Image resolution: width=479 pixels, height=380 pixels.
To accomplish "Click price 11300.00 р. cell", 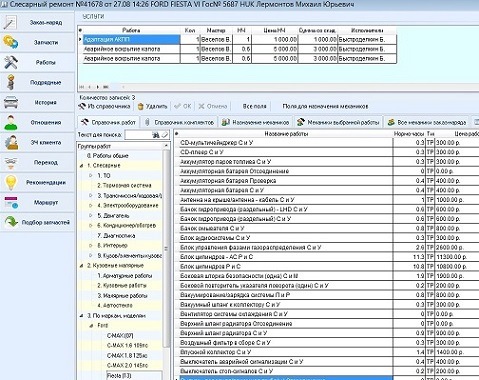I will [457, 257].
